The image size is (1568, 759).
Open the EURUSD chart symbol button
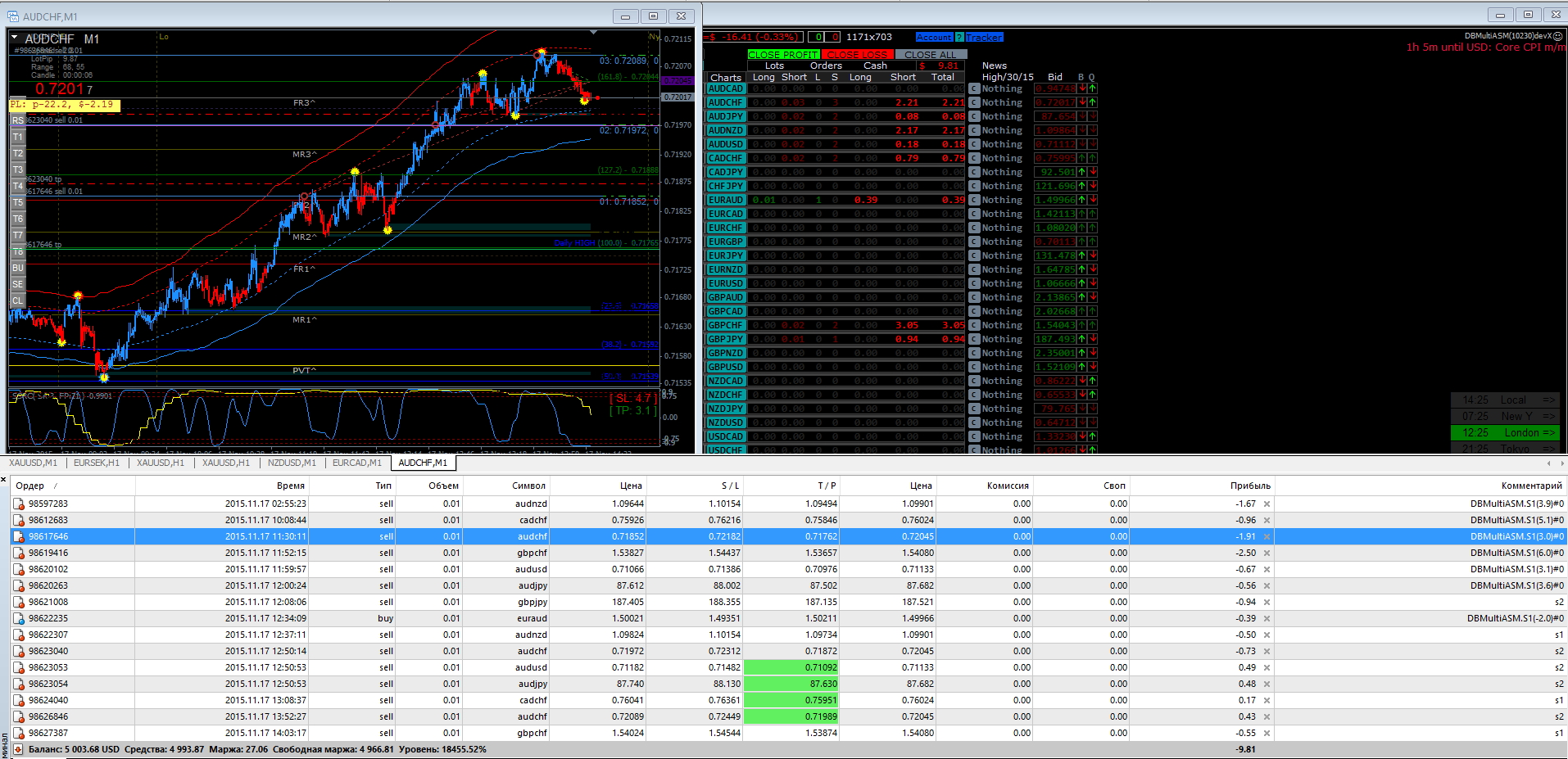[x=725, y=283]
